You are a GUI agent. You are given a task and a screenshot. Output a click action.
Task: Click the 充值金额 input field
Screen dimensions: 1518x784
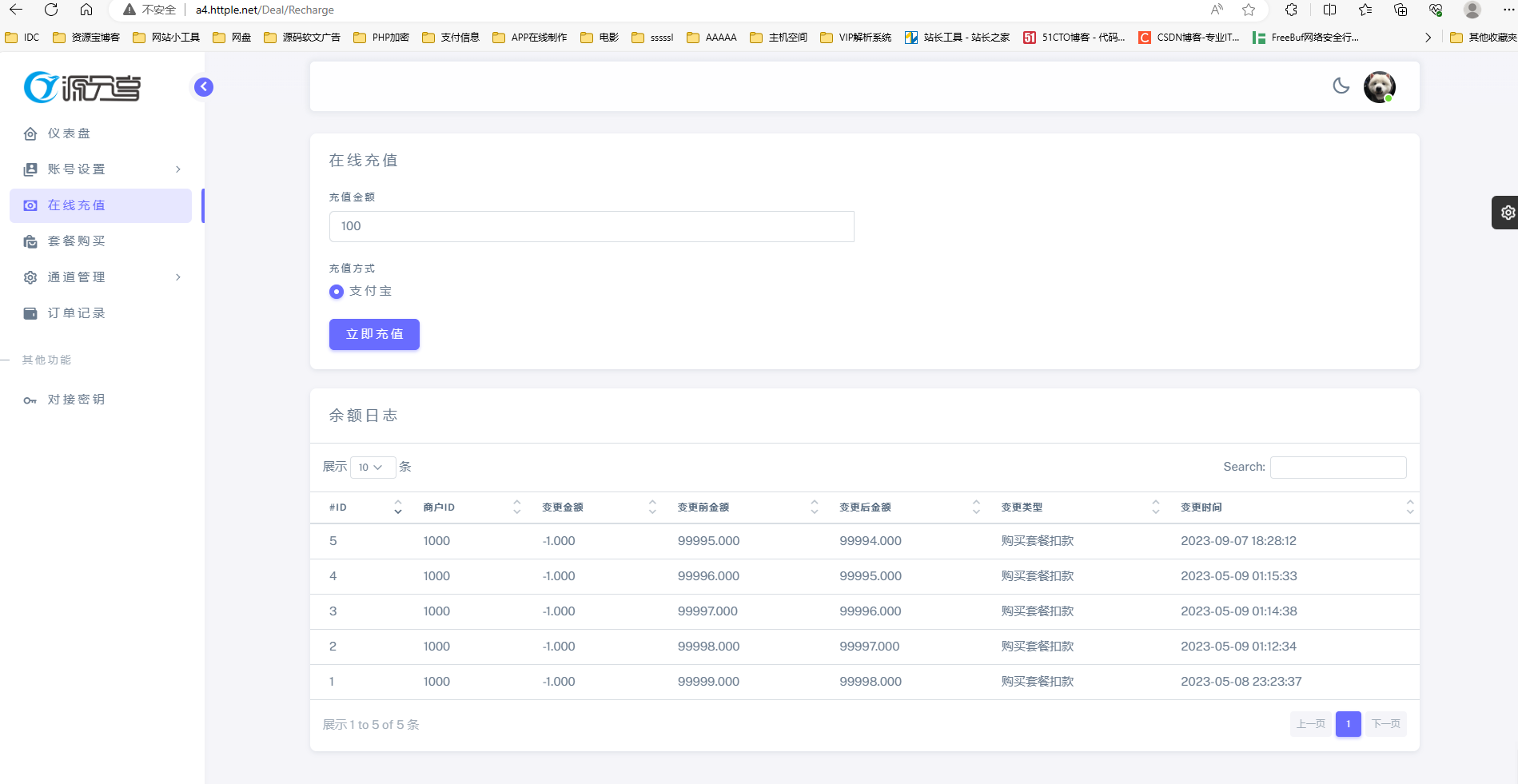pos(592,226)
